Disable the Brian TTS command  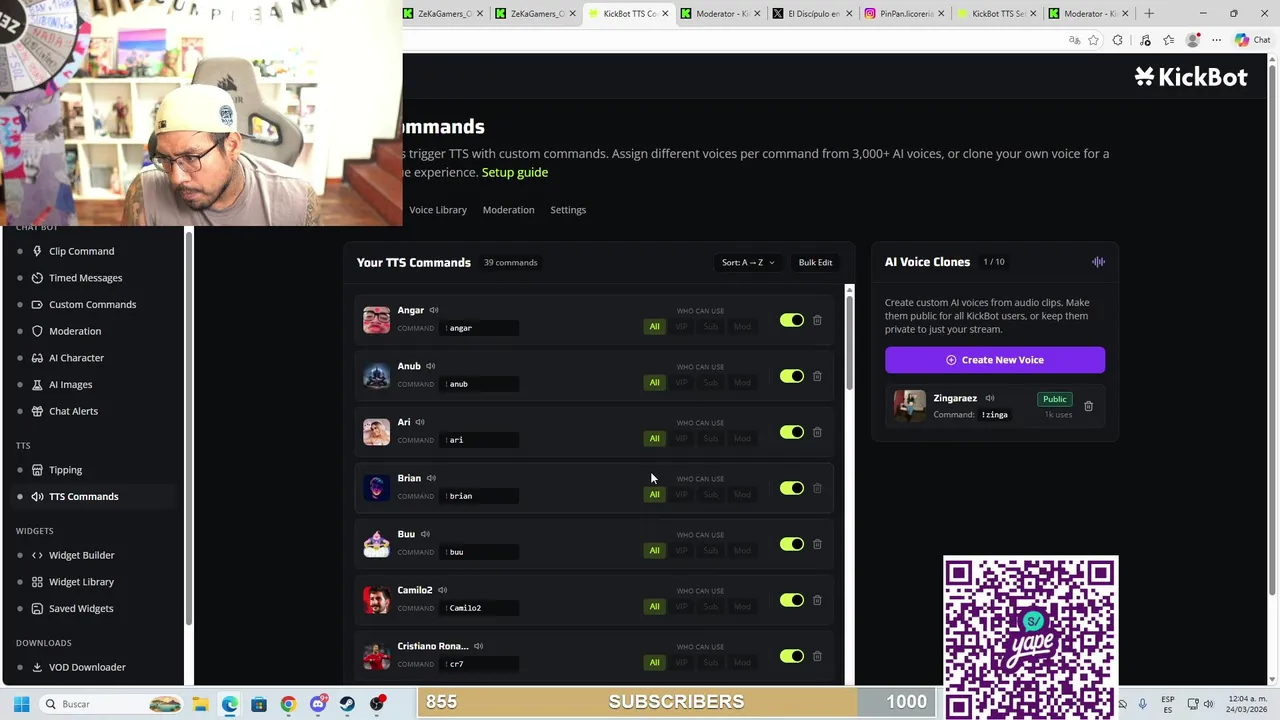pos(791,488)
